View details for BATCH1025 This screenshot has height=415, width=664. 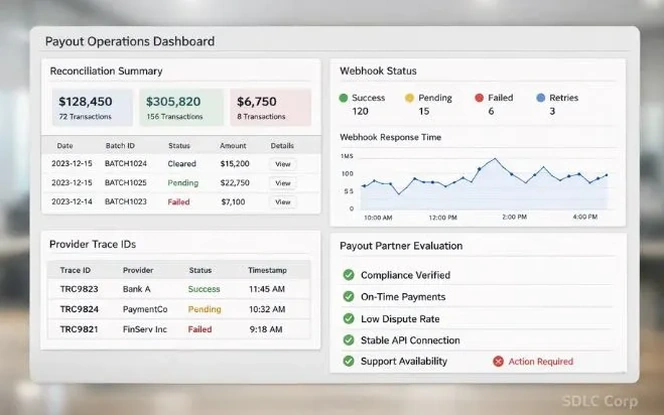282,183
